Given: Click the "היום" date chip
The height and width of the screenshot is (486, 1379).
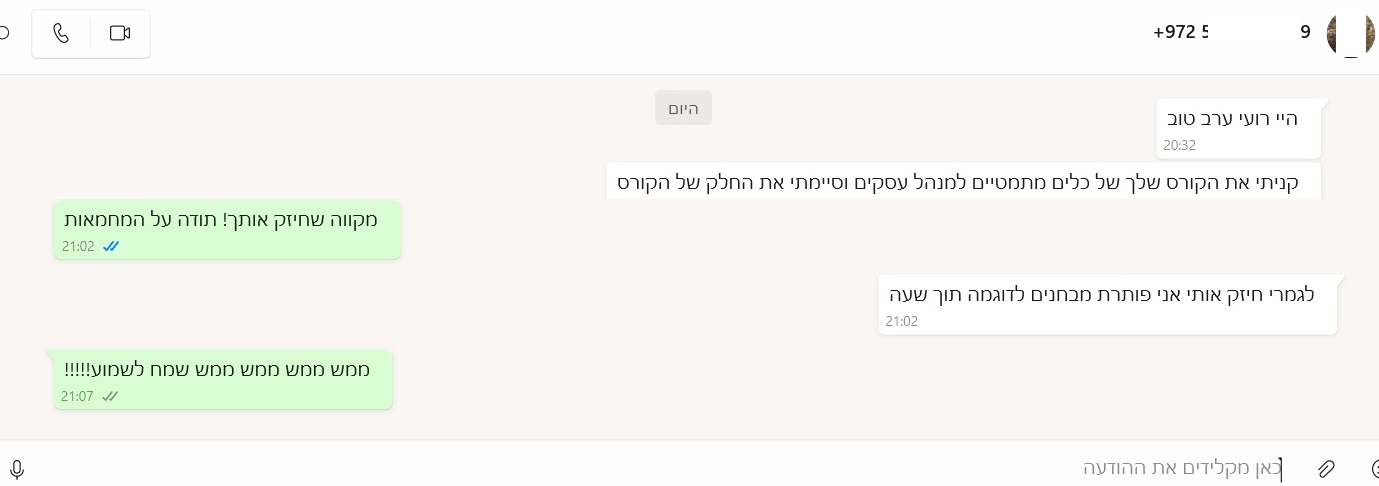Looking at the screenshot, I should point(683,108).
